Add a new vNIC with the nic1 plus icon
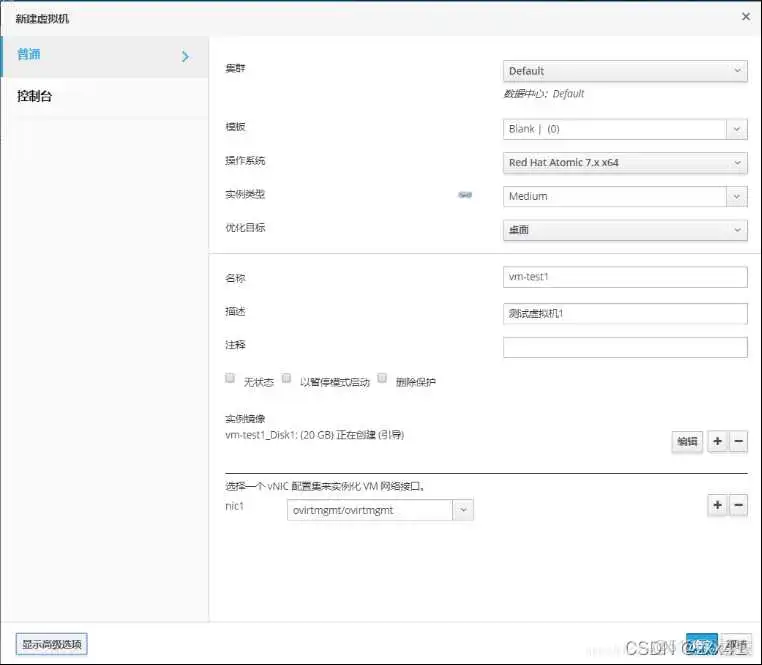This screenshot has width=762, height=665. 717,505
